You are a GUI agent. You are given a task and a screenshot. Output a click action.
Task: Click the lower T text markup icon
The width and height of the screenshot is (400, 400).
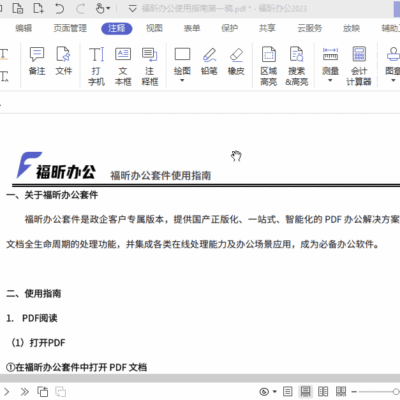coord(4,76)
